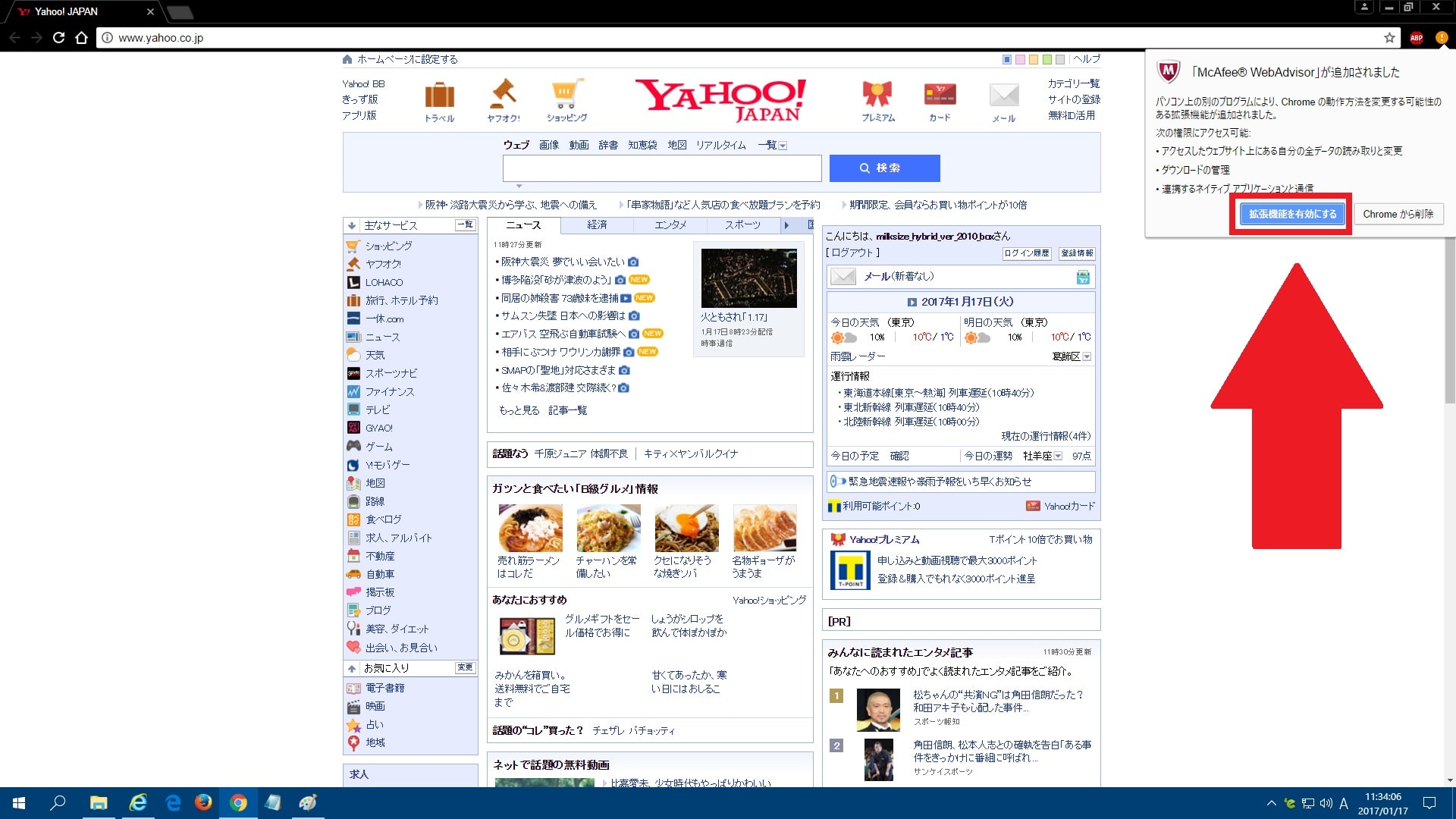Open the 火ともされ 1.17 news photo

point(748,278)
